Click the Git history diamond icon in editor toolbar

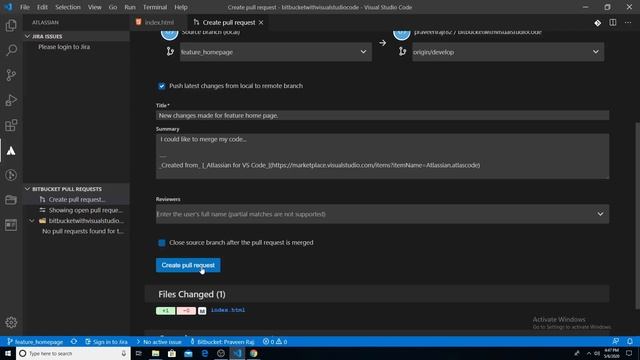(598, 23)
